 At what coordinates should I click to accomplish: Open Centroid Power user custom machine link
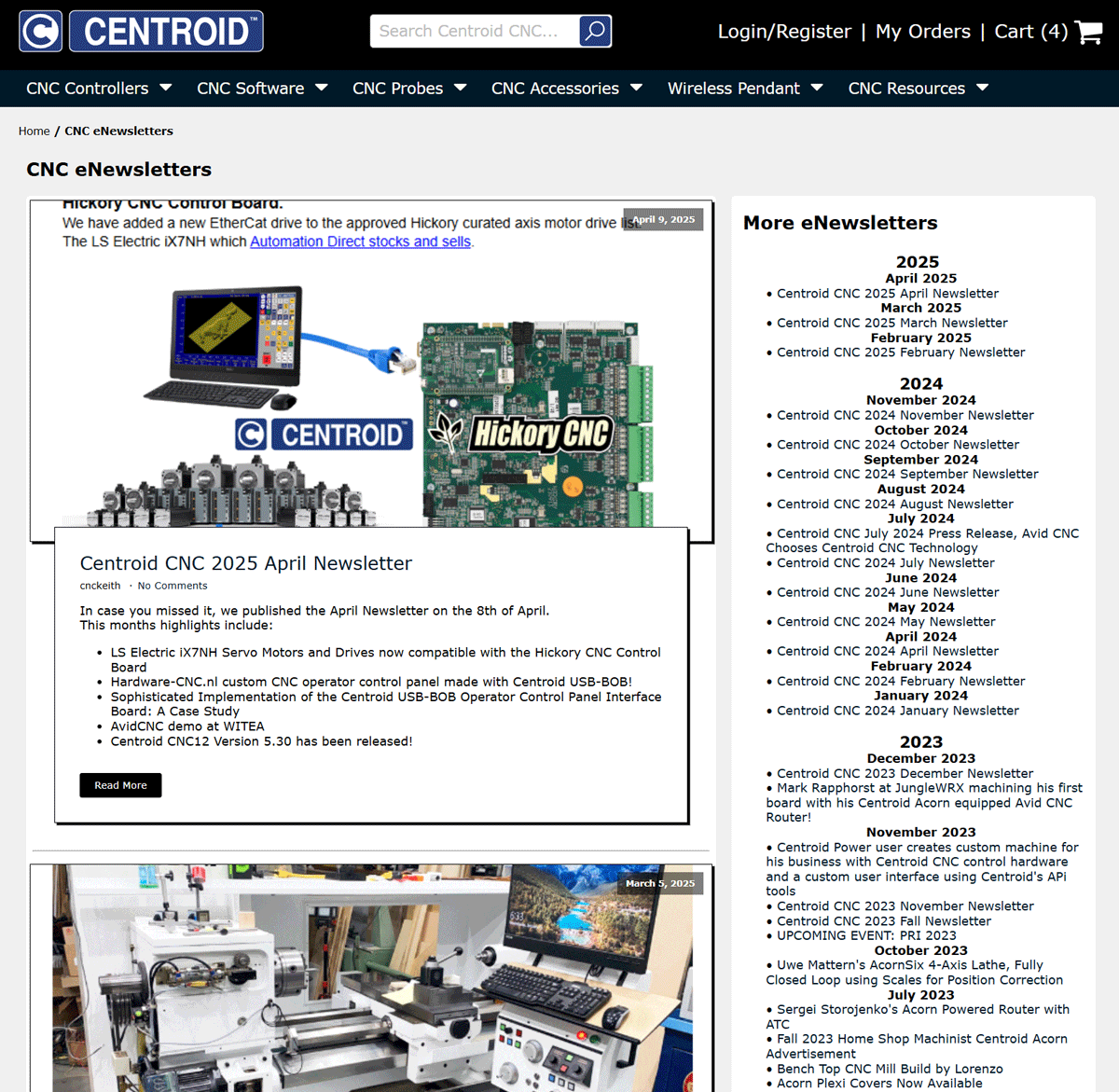pos(922,869)
